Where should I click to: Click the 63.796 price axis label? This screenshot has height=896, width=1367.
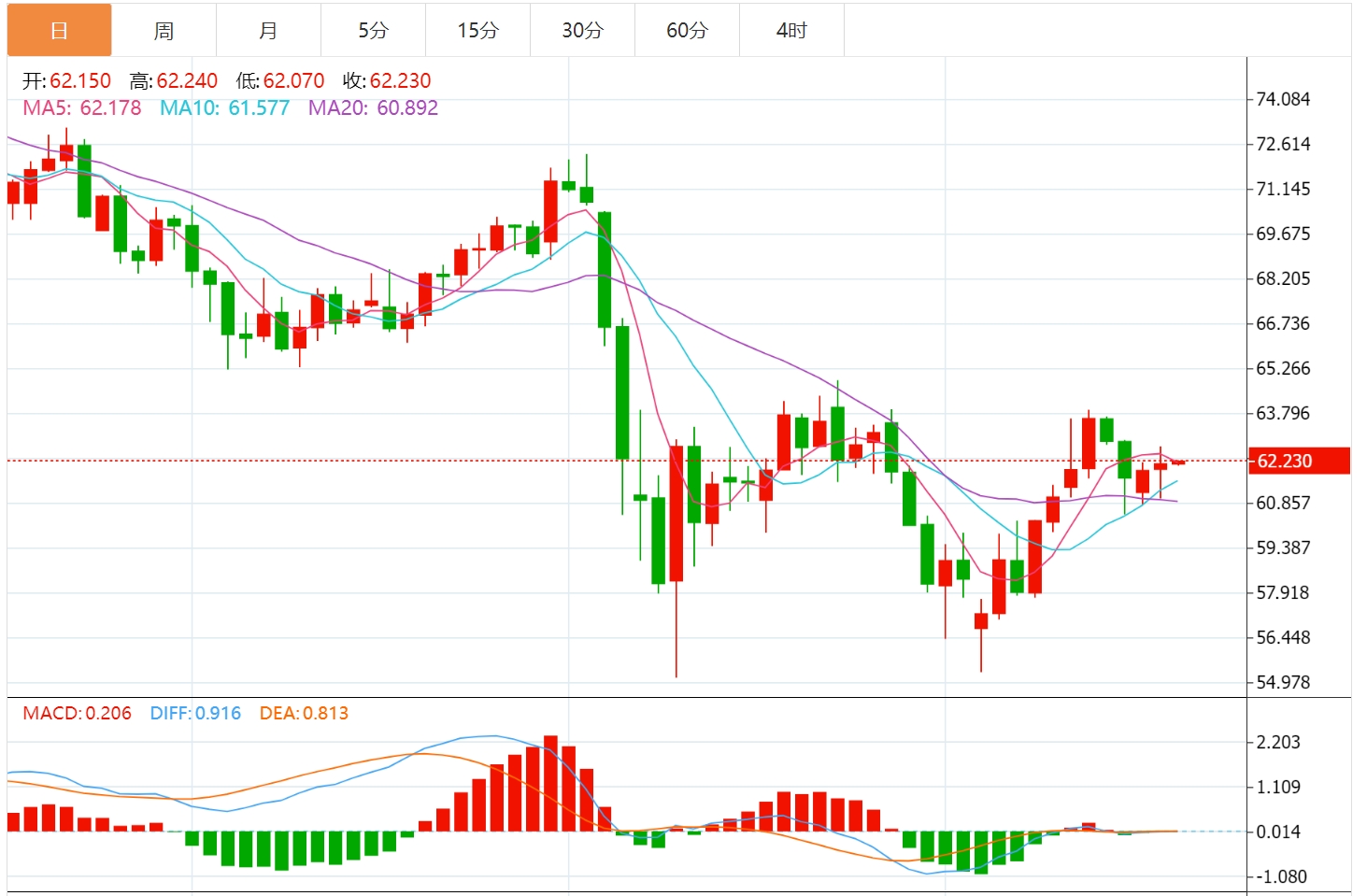(1283, 413)
